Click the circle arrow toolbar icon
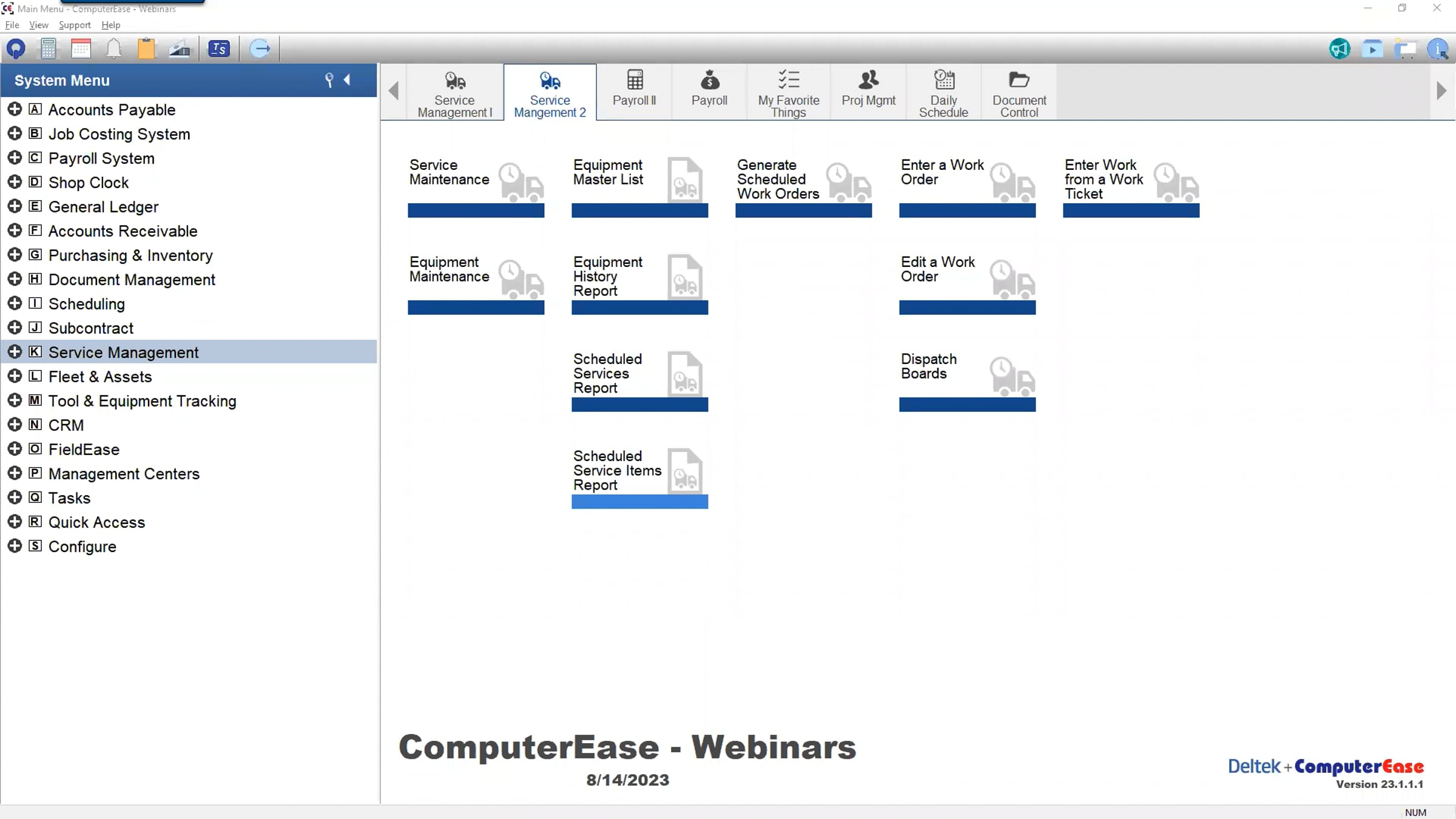The width and height of the screenshot is (1456, 819). 260,49
